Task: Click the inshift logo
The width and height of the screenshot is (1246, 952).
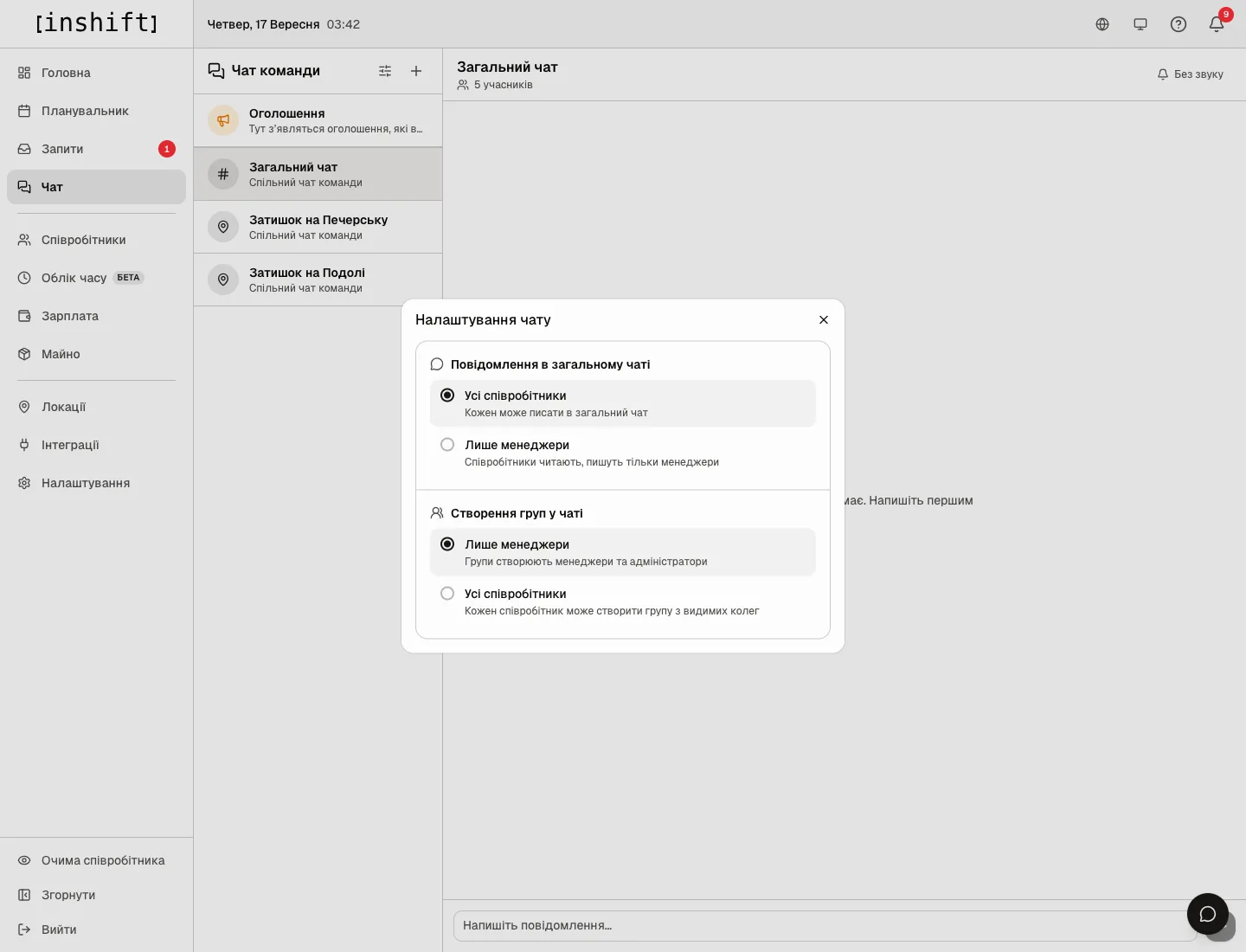Action: click(97, 23)
